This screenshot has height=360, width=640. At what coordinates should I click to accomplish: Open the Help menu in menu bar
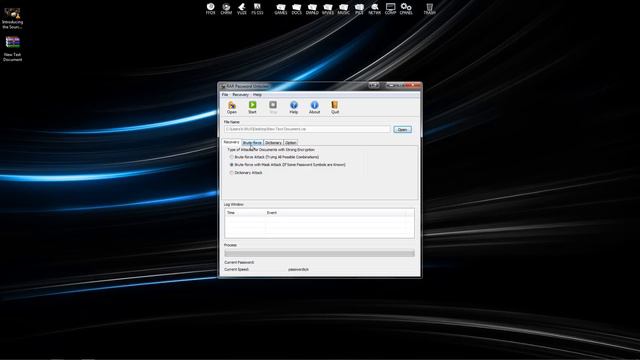point(257,95)
